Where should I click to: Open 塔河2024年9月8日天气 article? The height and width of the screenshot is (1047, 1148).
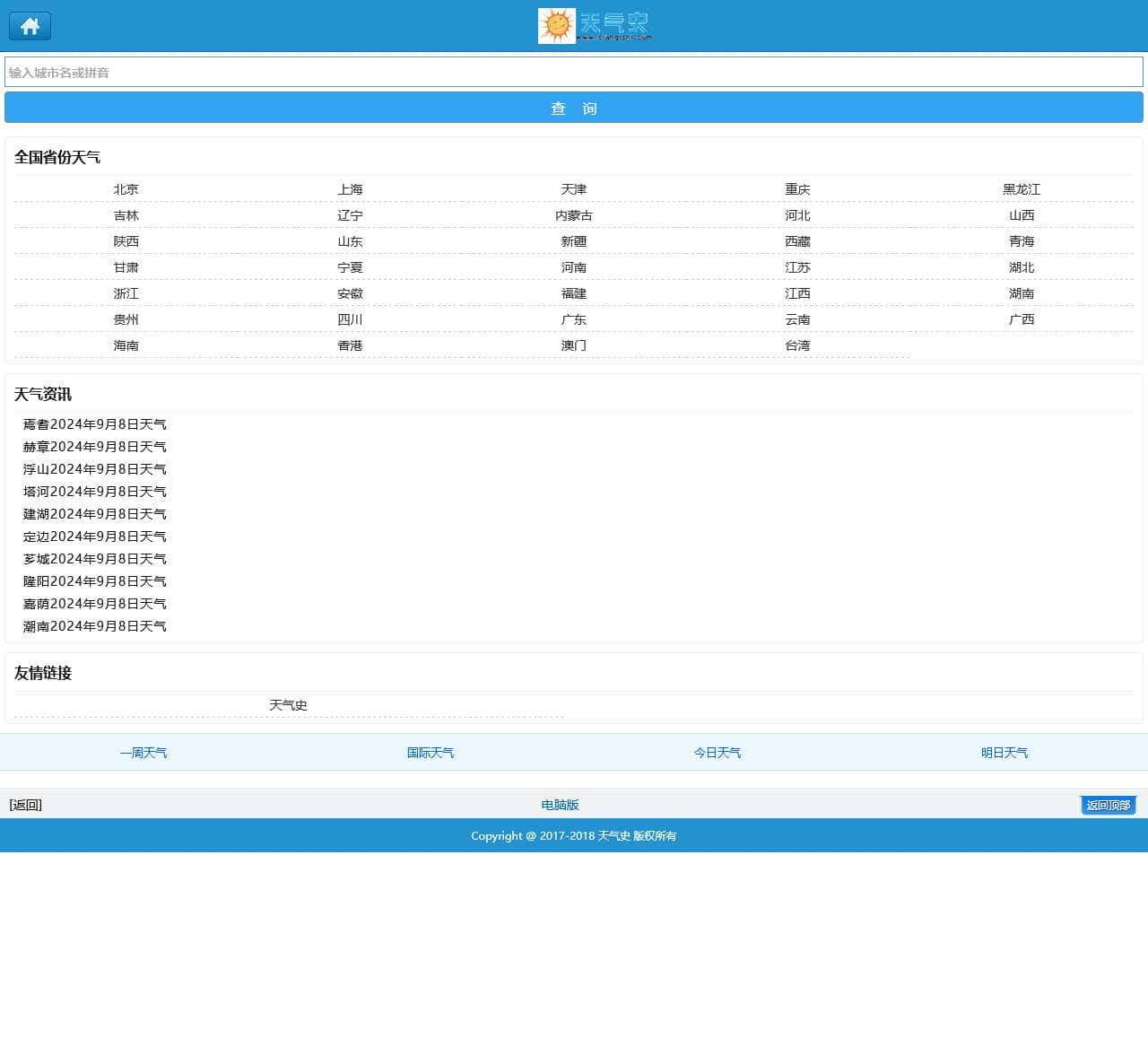tap(95, 492)
